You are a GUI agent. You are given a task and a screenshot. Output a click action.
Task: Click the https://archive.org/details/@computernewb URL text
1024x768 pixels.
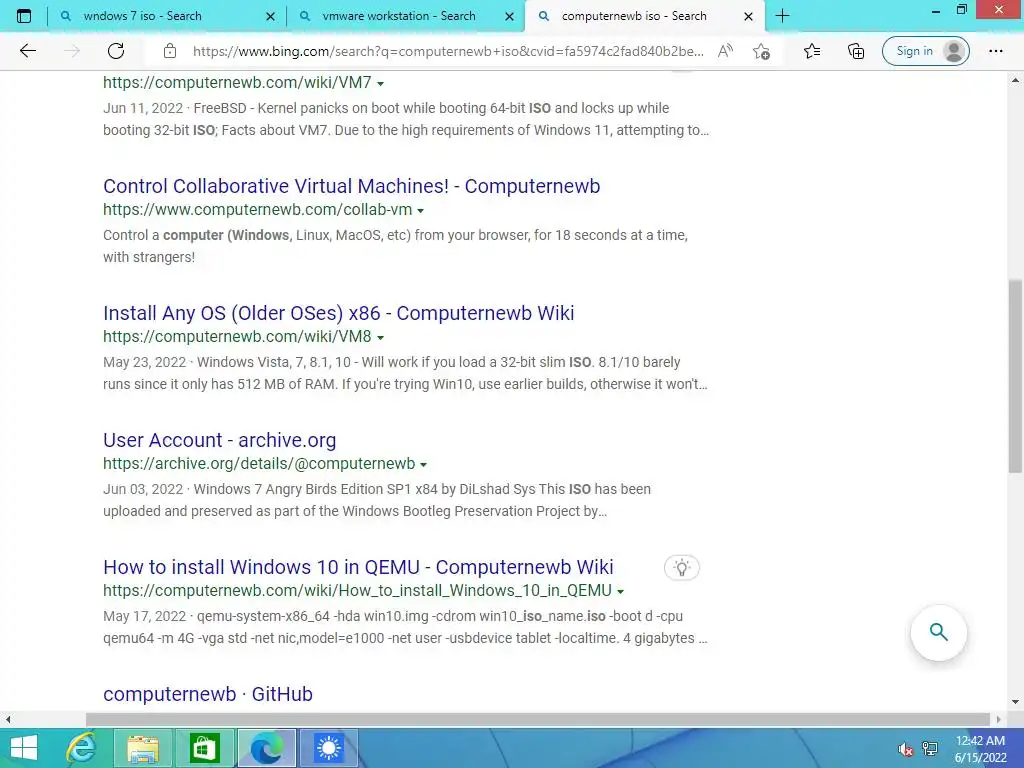[x=259, y=464]
